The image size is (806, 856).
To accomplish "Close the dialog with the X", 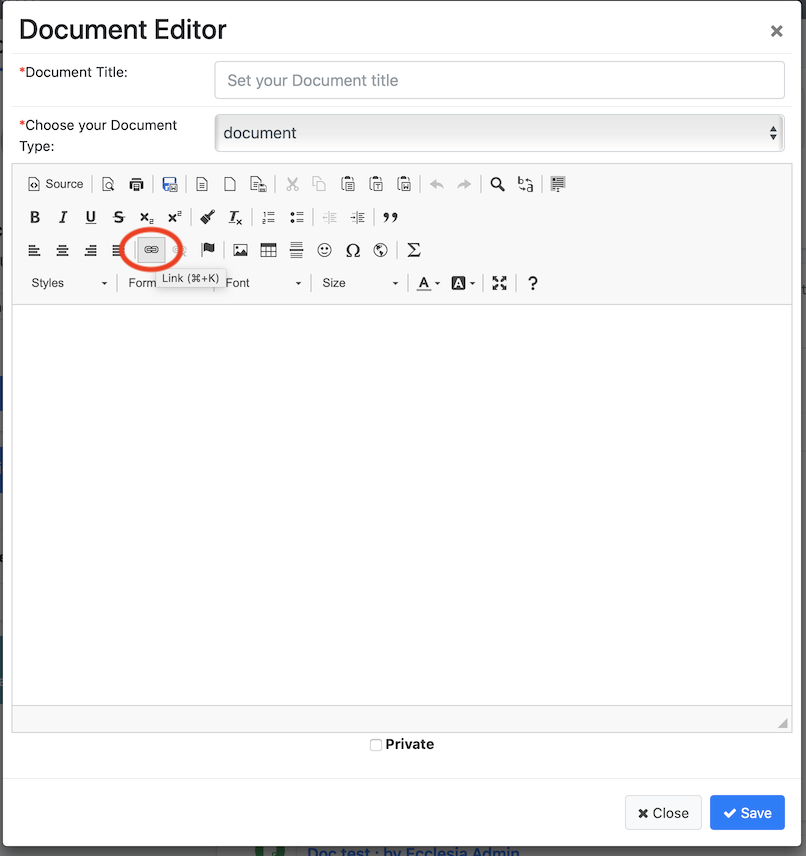I will click(x=777, y=31).
